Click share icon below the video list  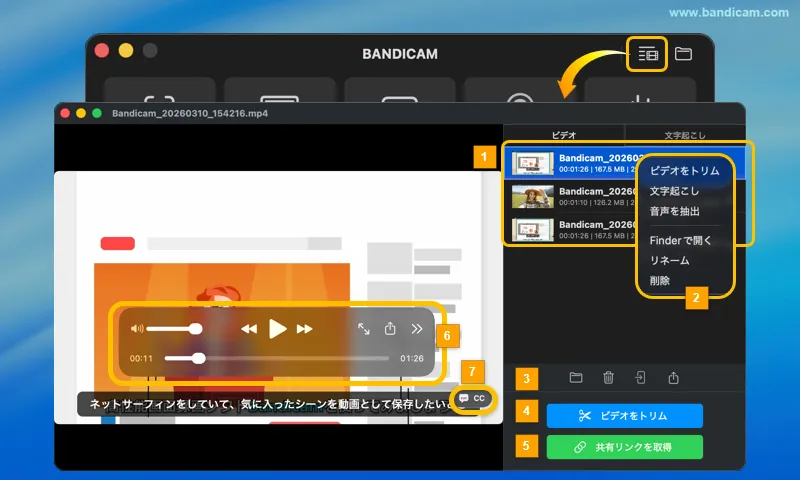point(673,377)
